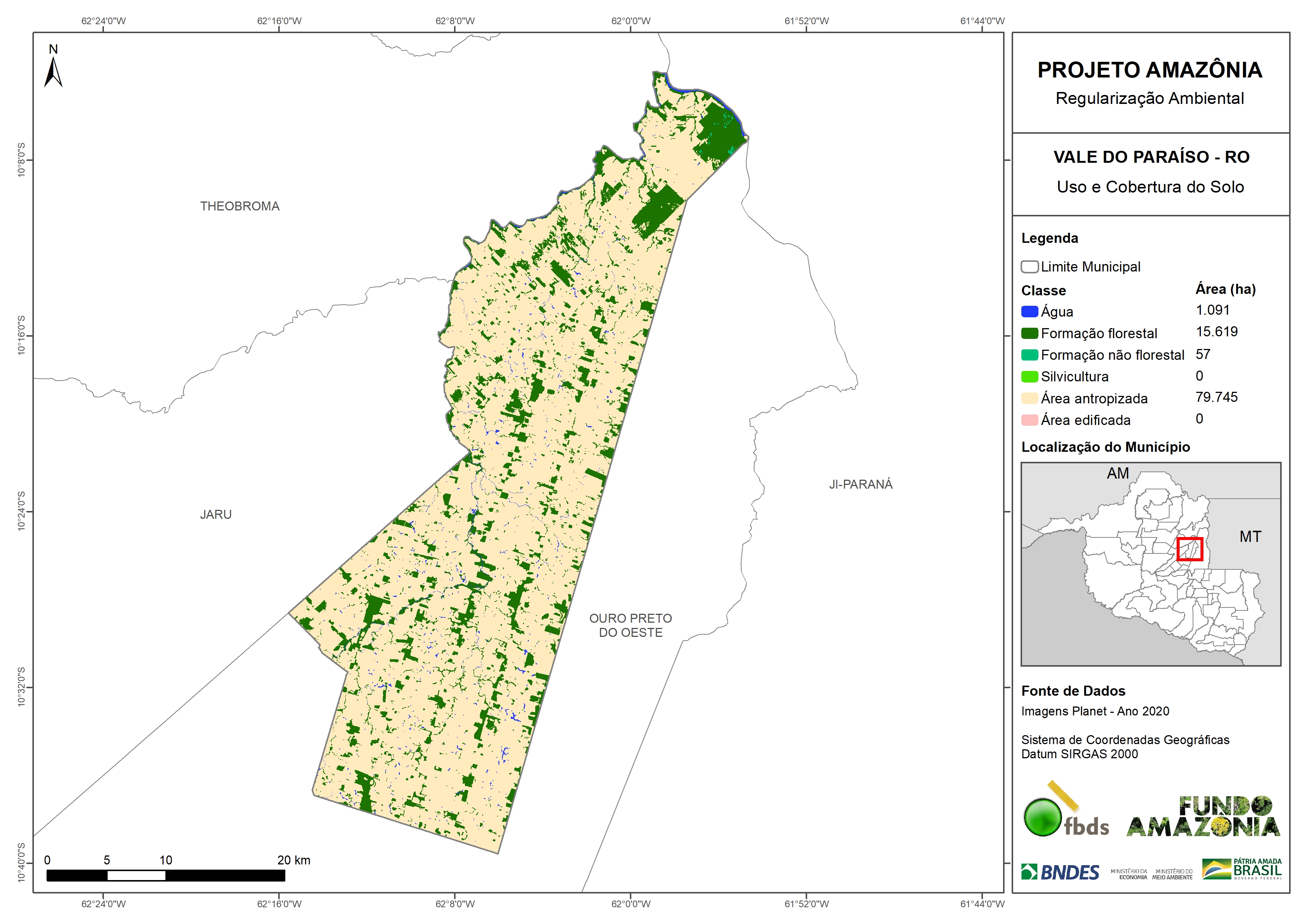Click the JARU municipality label
The image size is (1307, 924).
[x=216, y=515]
